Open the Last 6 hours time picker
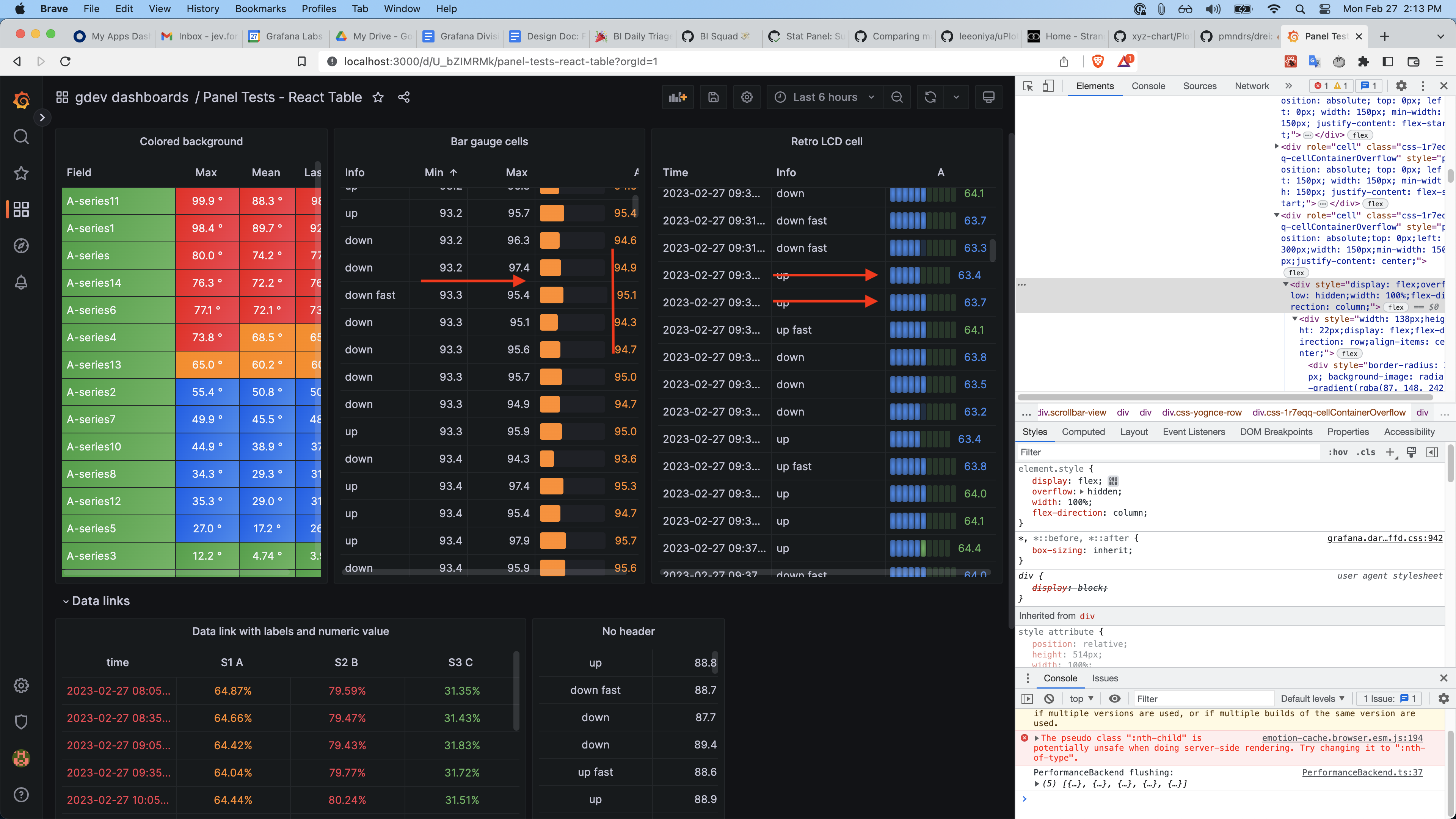Screen dimensions: 1456x819 pos(825,97)
